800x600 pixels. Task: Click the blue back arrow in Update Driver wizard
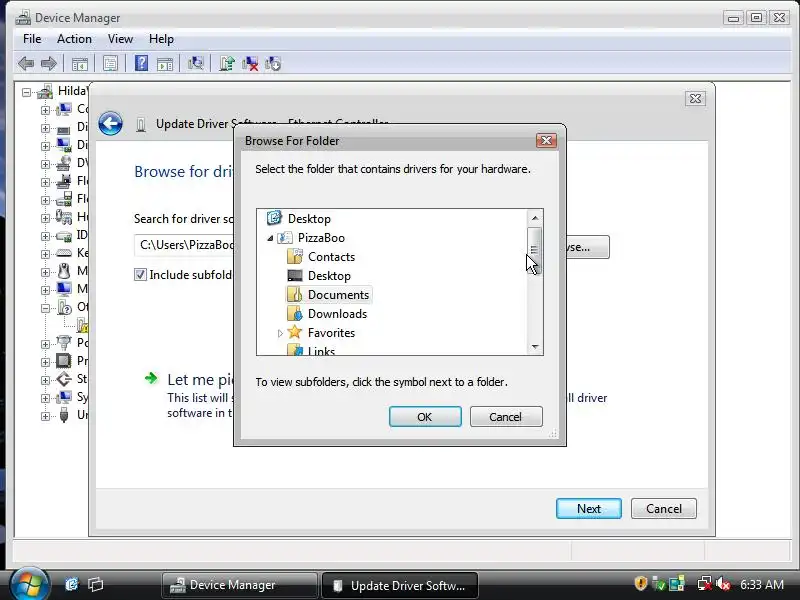(x=110, y=123)
